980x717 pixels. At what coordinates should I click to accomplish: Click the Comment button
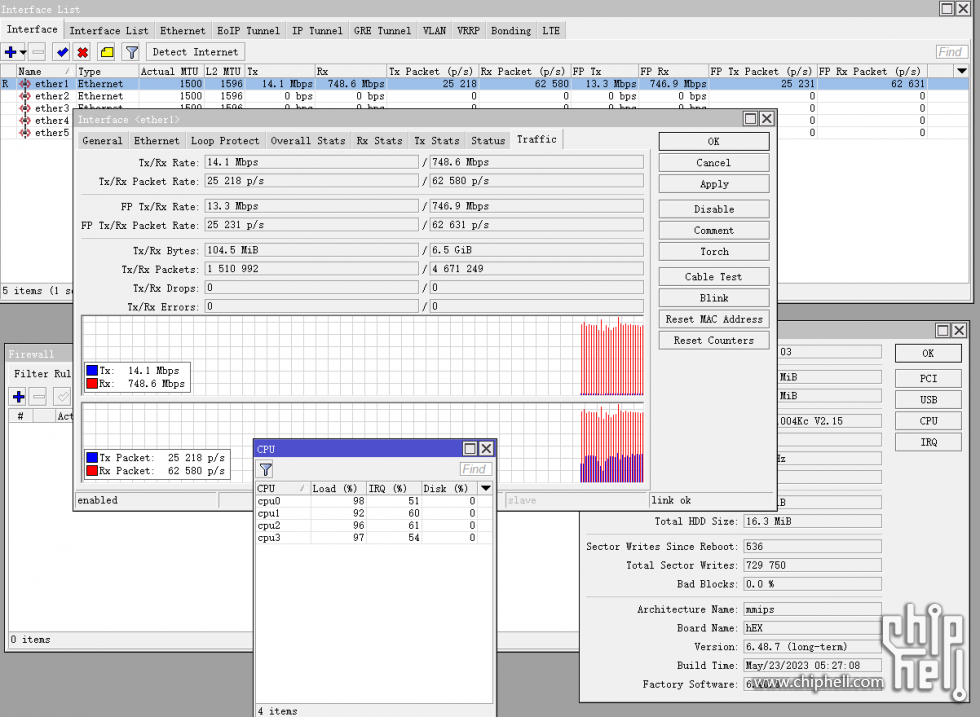(x=714, y=230)
